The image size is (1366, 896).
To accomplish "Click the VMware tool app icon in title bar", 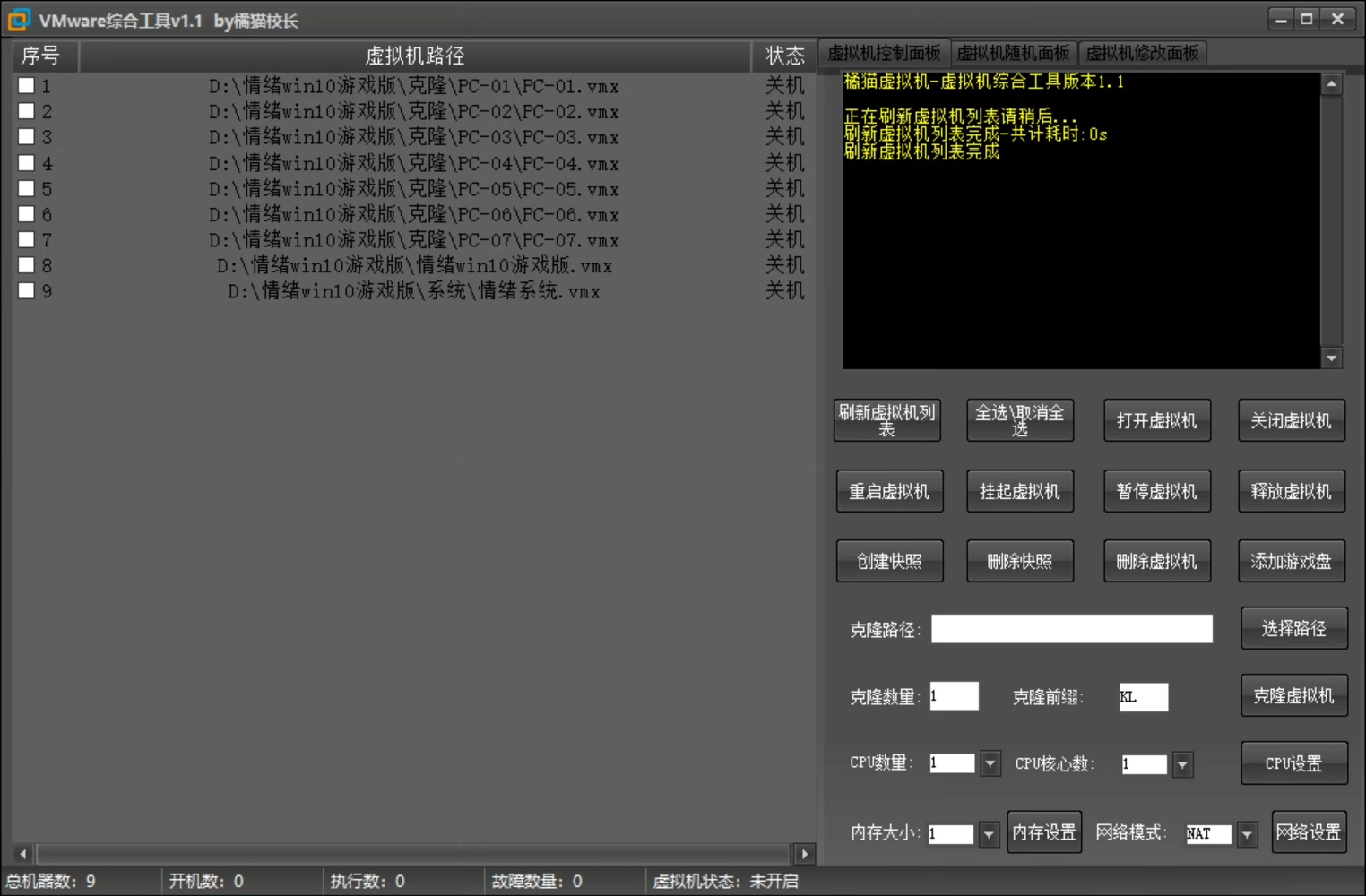I will click(18, 20).
